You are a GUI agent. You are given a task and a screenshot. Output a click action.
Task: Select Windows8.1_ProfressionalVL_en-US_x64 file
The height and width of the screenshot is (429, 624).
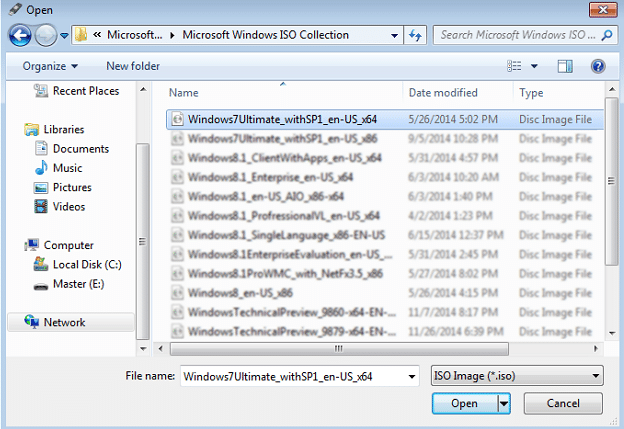384,216
